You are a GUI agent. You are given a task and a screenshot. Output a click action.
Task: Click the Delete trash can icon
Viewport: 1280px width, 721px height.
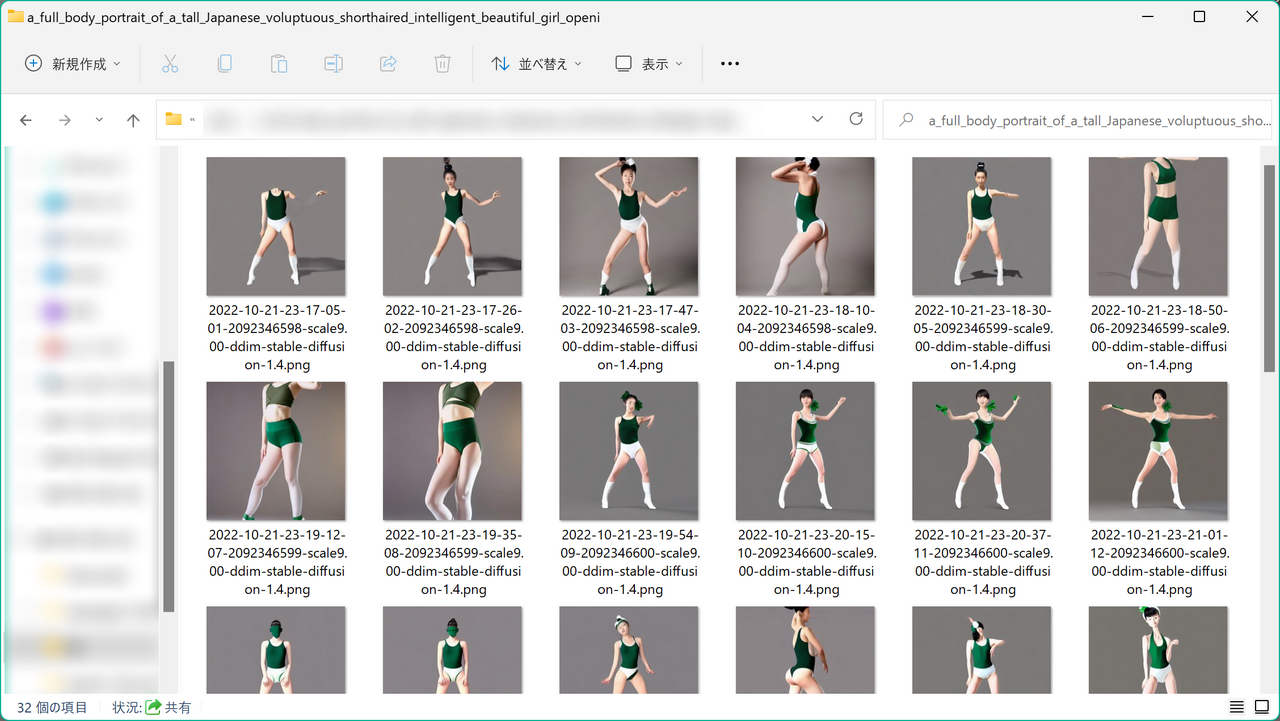pos(442,64)
